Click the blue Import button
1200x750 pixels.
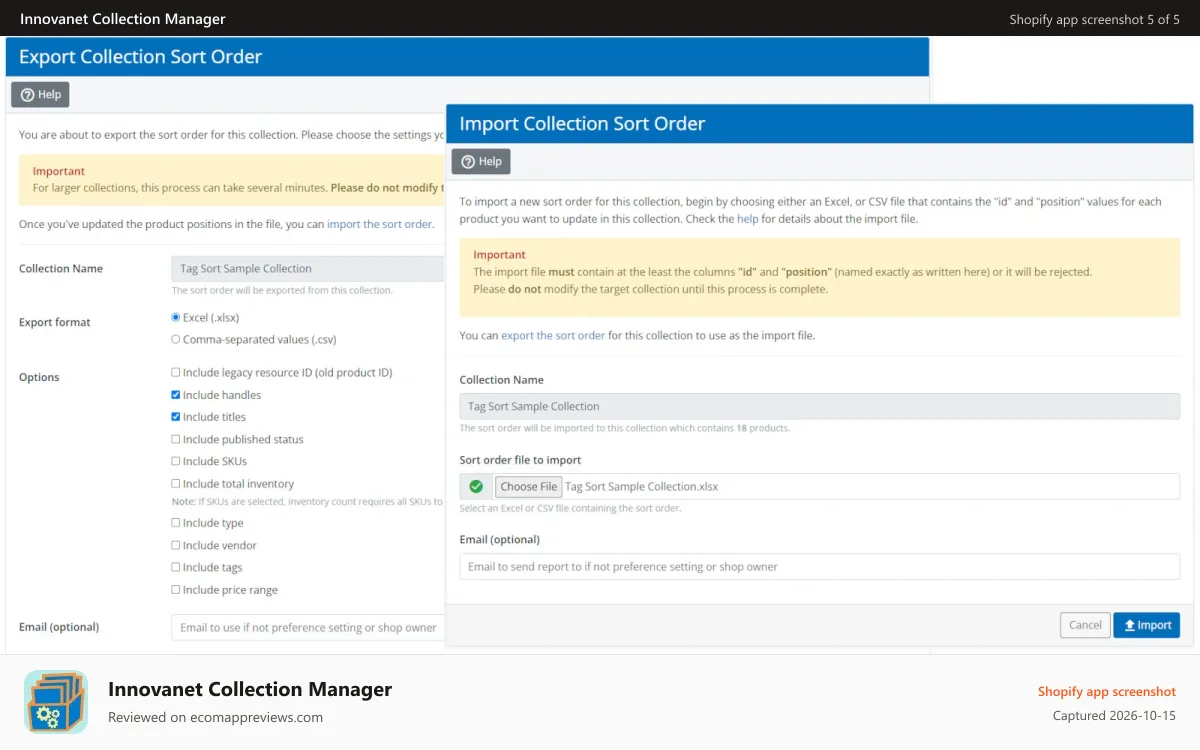[x=1147, y=625]
